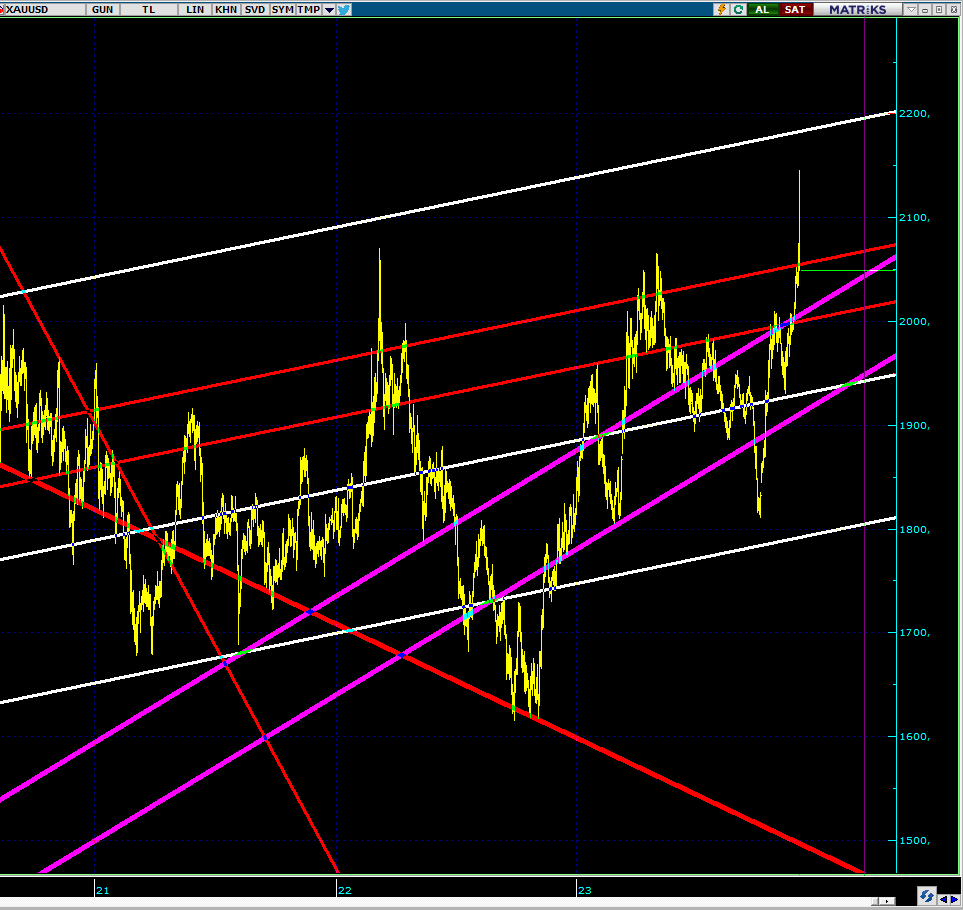Click the 1500 price axis label

(x=914, y=841)
